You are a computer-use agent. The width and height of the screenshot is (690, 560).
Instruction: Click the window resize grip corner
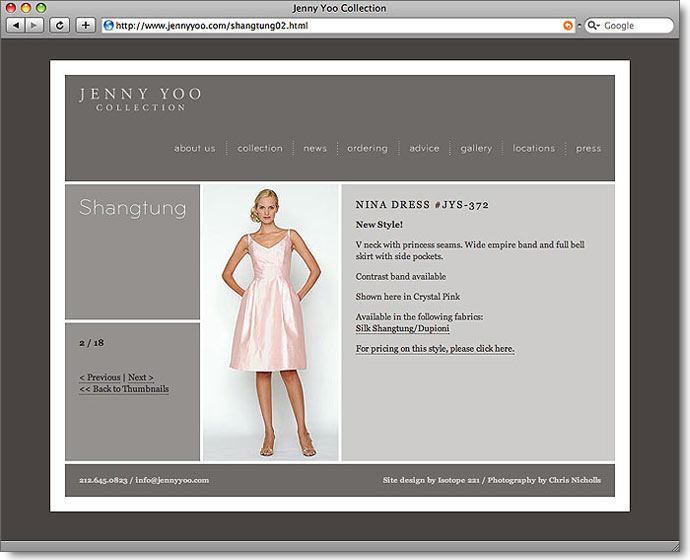pyautogui.click(x=675, y=546)
